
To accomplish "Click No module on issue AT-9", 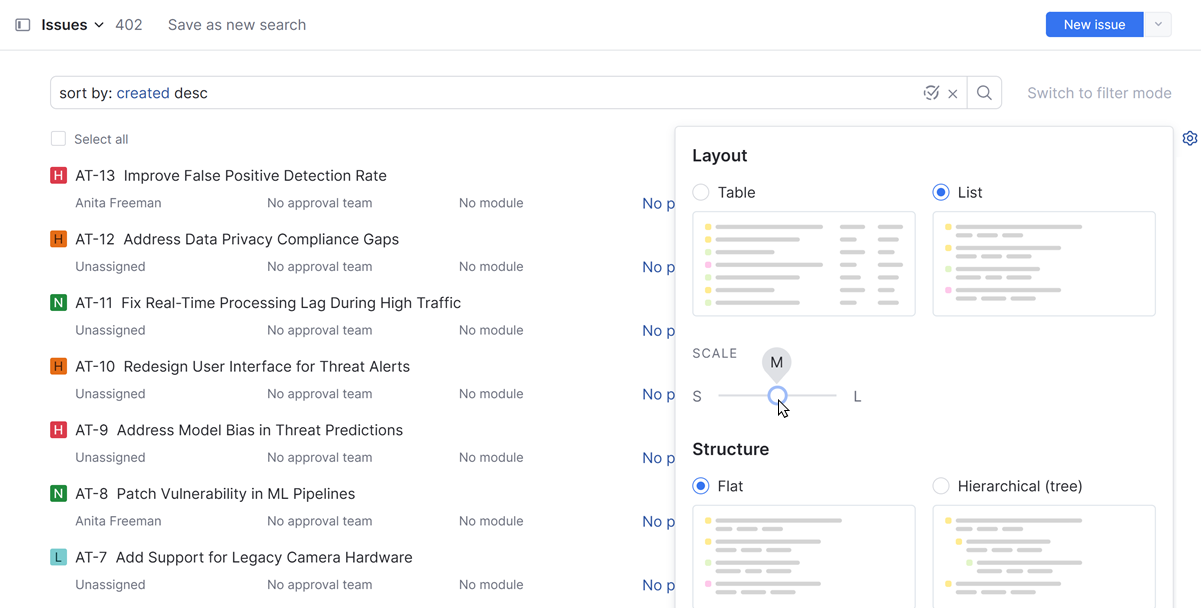I will tap(491, 458).
